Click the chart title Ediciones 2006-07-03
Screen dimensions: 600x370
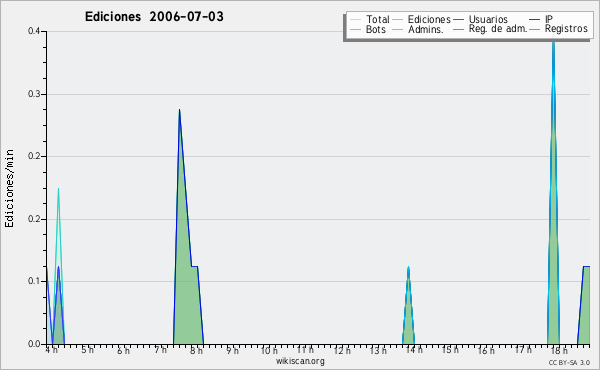(x=154, y=17)
